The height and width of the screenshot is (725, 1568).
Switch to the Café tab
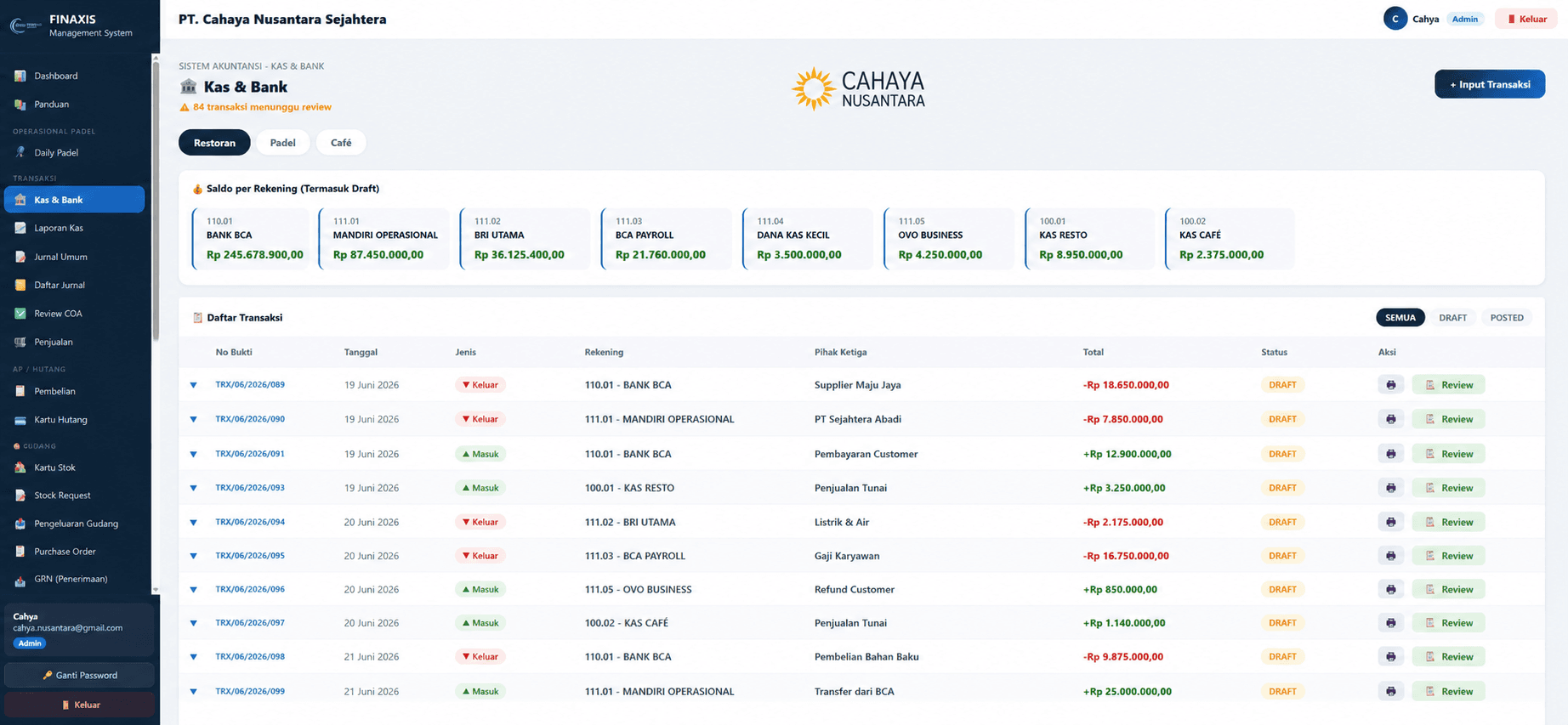click(341, 143)
